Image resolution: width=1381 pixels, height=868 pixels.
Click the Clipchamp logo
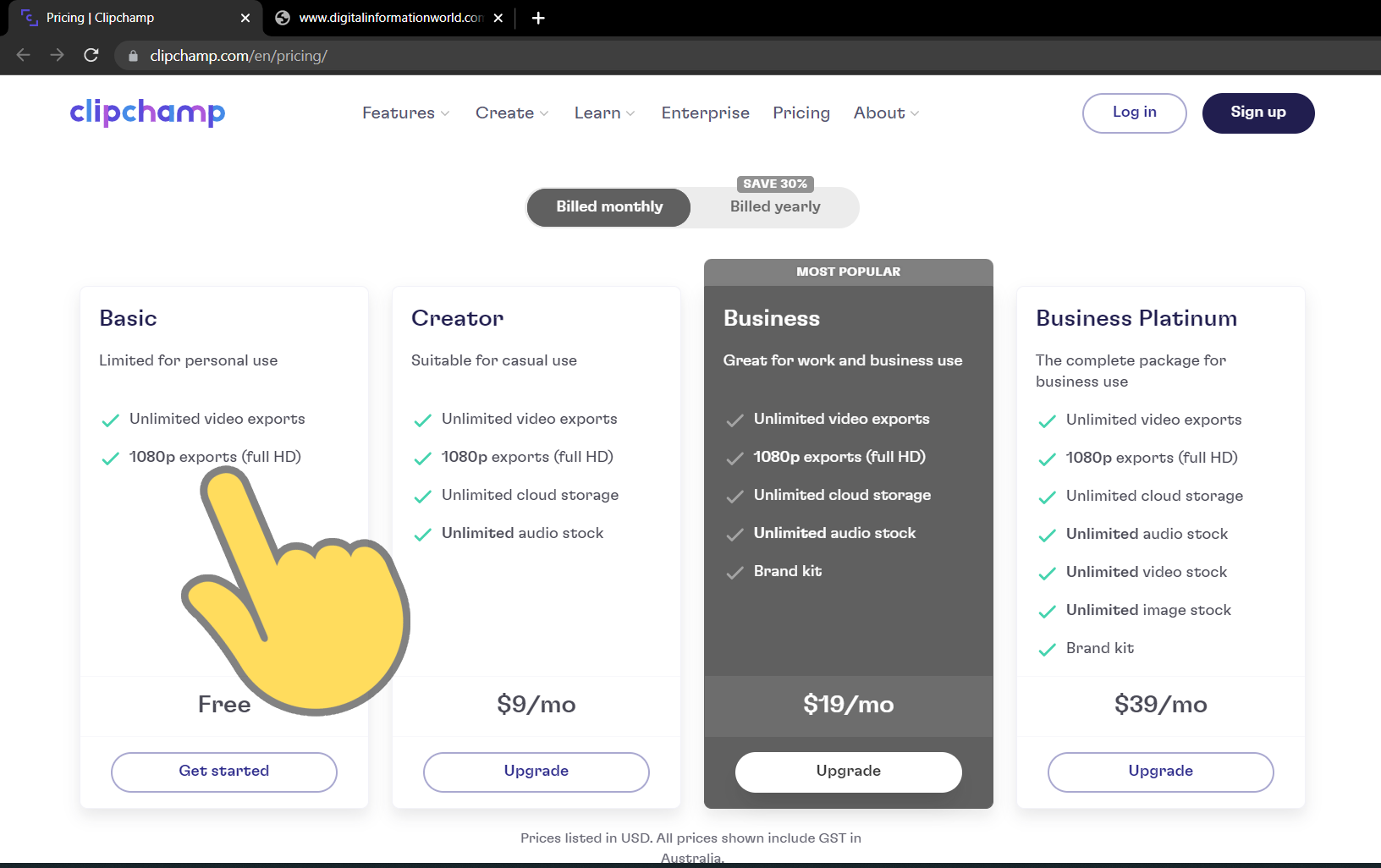click(147, 113)
